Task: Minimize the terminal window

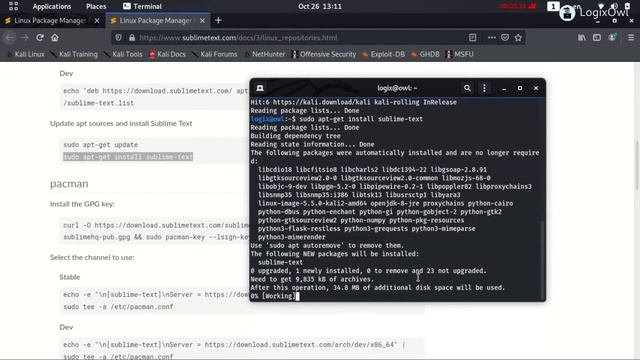Action: click(x=504, y=88)
